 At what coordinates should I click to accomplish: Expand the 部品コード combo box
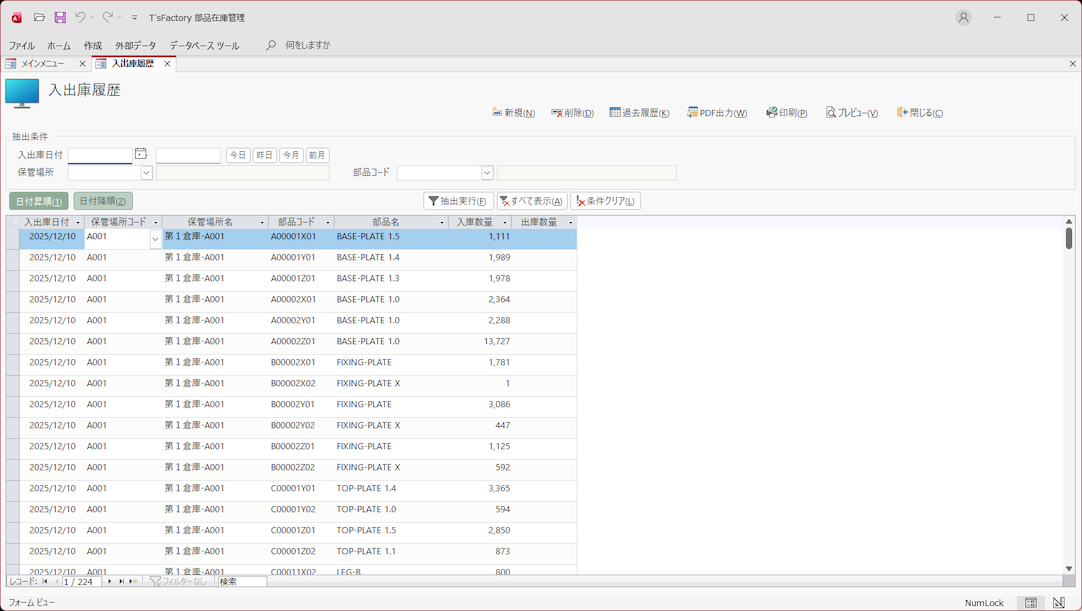487,173
